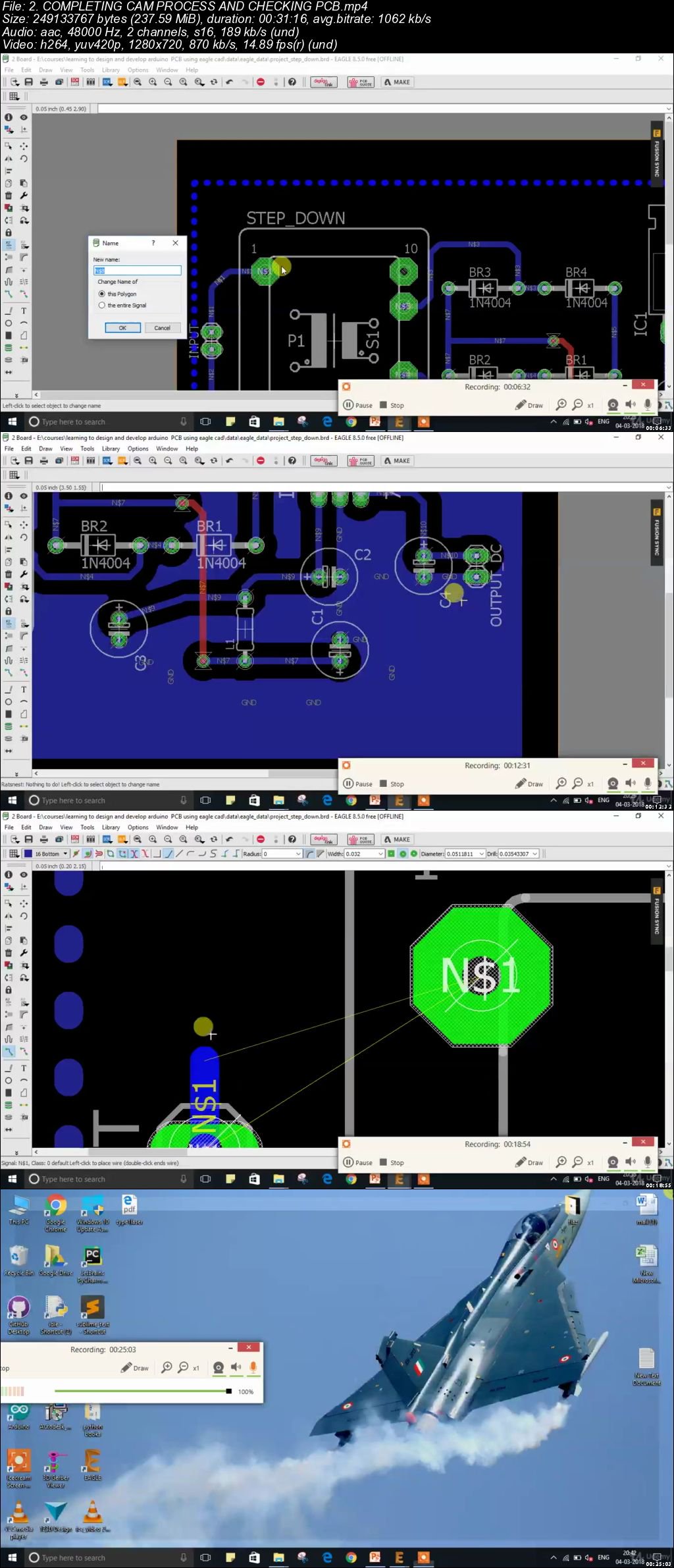
Task: Select the typeflaser PDF file icon
Action: point(129,1210)
